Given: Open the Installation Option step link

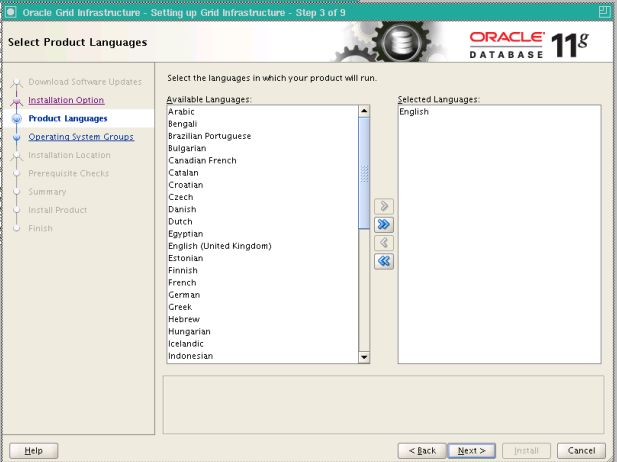Looking at the screenshot, I should click(66, 100).
